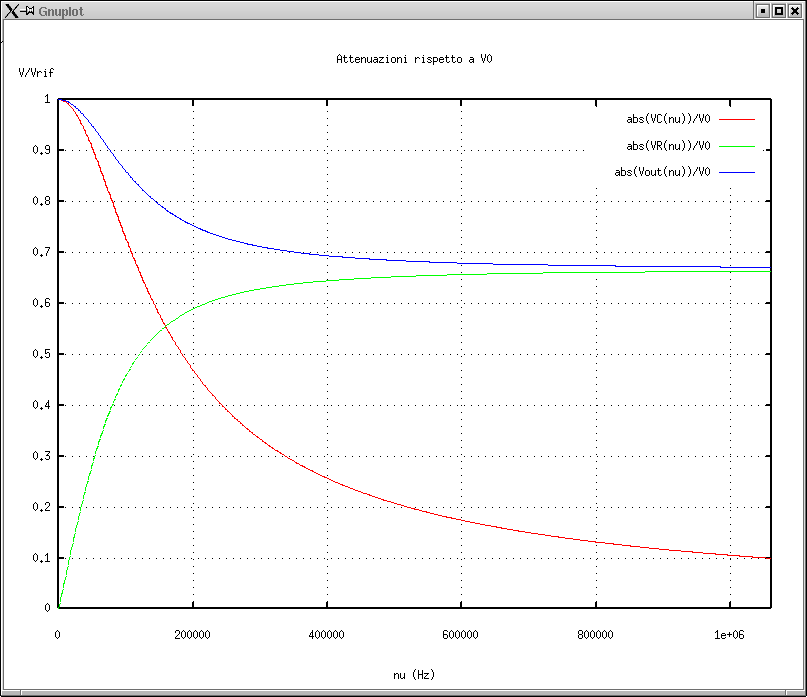This screenshot has width=807, height=697.
Task: Click the 0.9 y-axis tick label
Action: 42,150
